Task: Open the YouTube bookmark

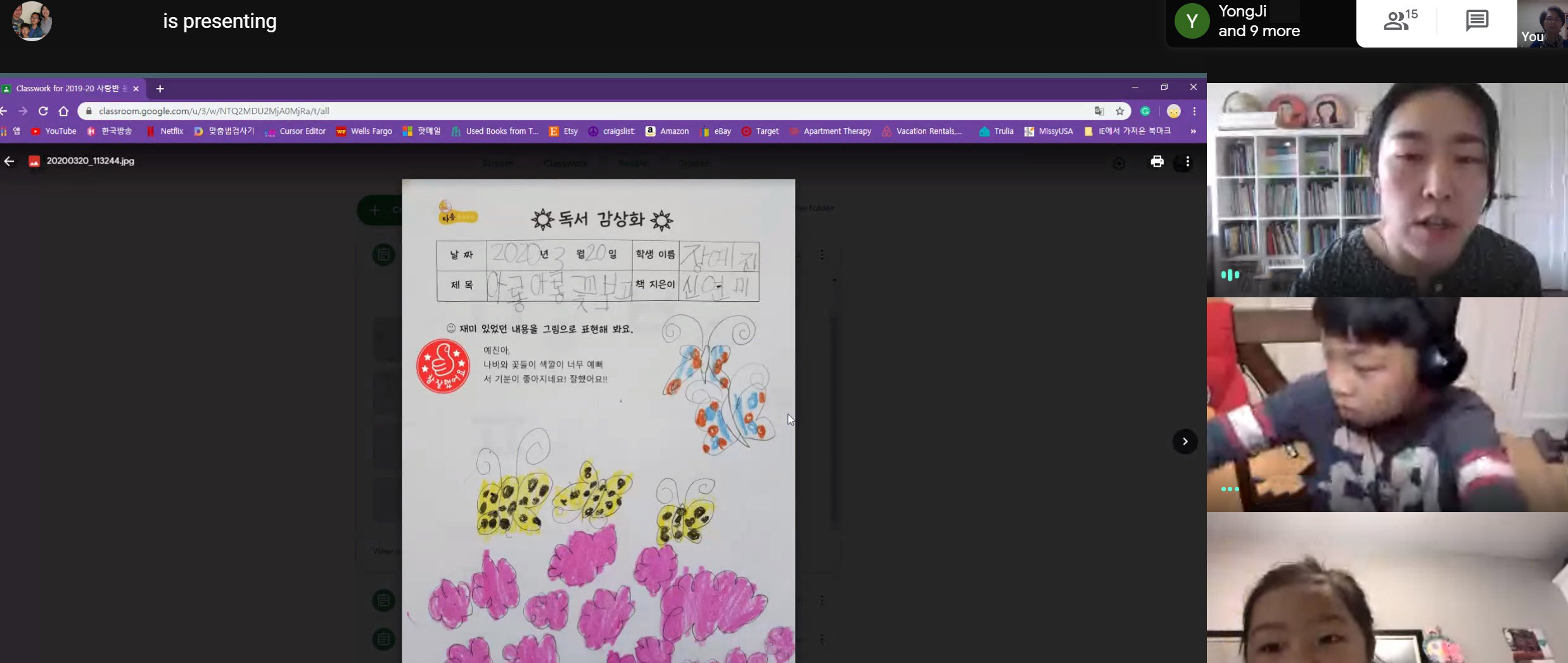Action: 54,131
